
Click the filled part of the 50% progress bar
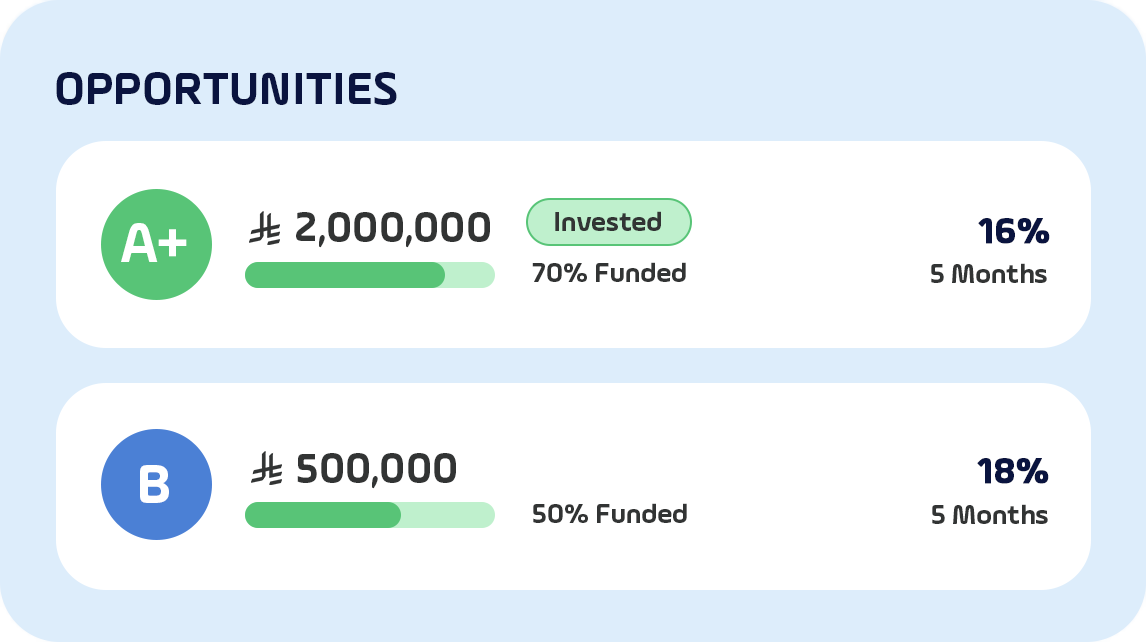click(x=322, y=515)
